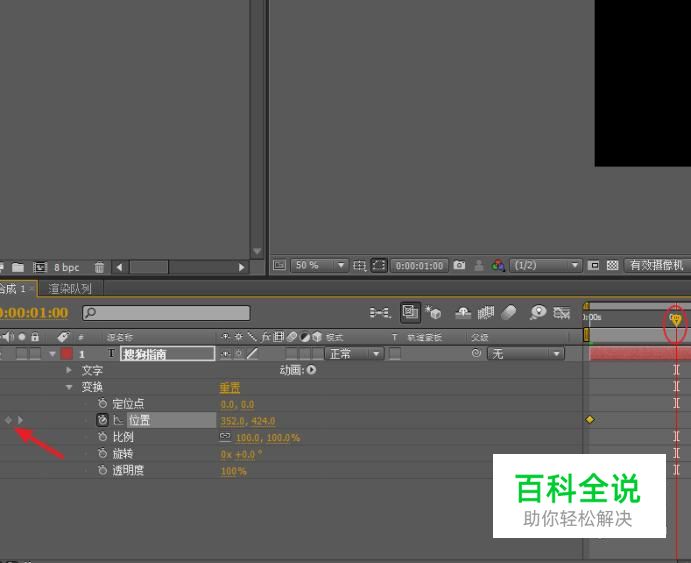Switch to the 渲染队列 tab
691x563 pixels.
click(x=70, y=289)
